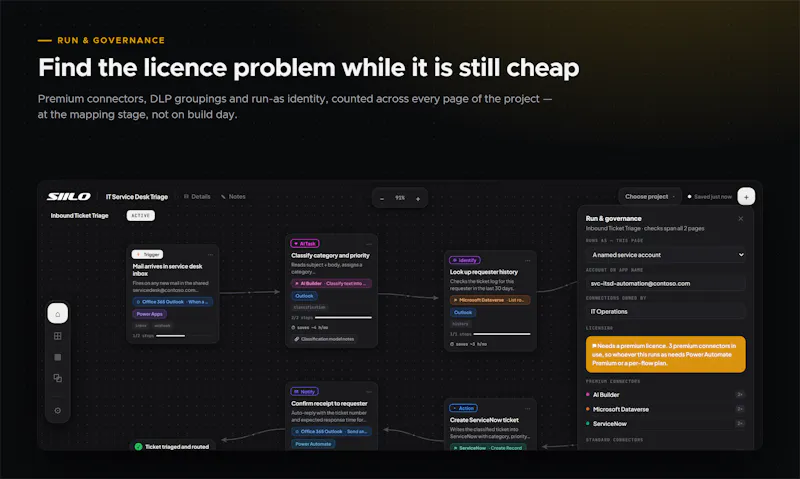Click the 'Mail arrives in service desk inbox' title
This screenshot has width=800, height=479.
tap(167, 270)
